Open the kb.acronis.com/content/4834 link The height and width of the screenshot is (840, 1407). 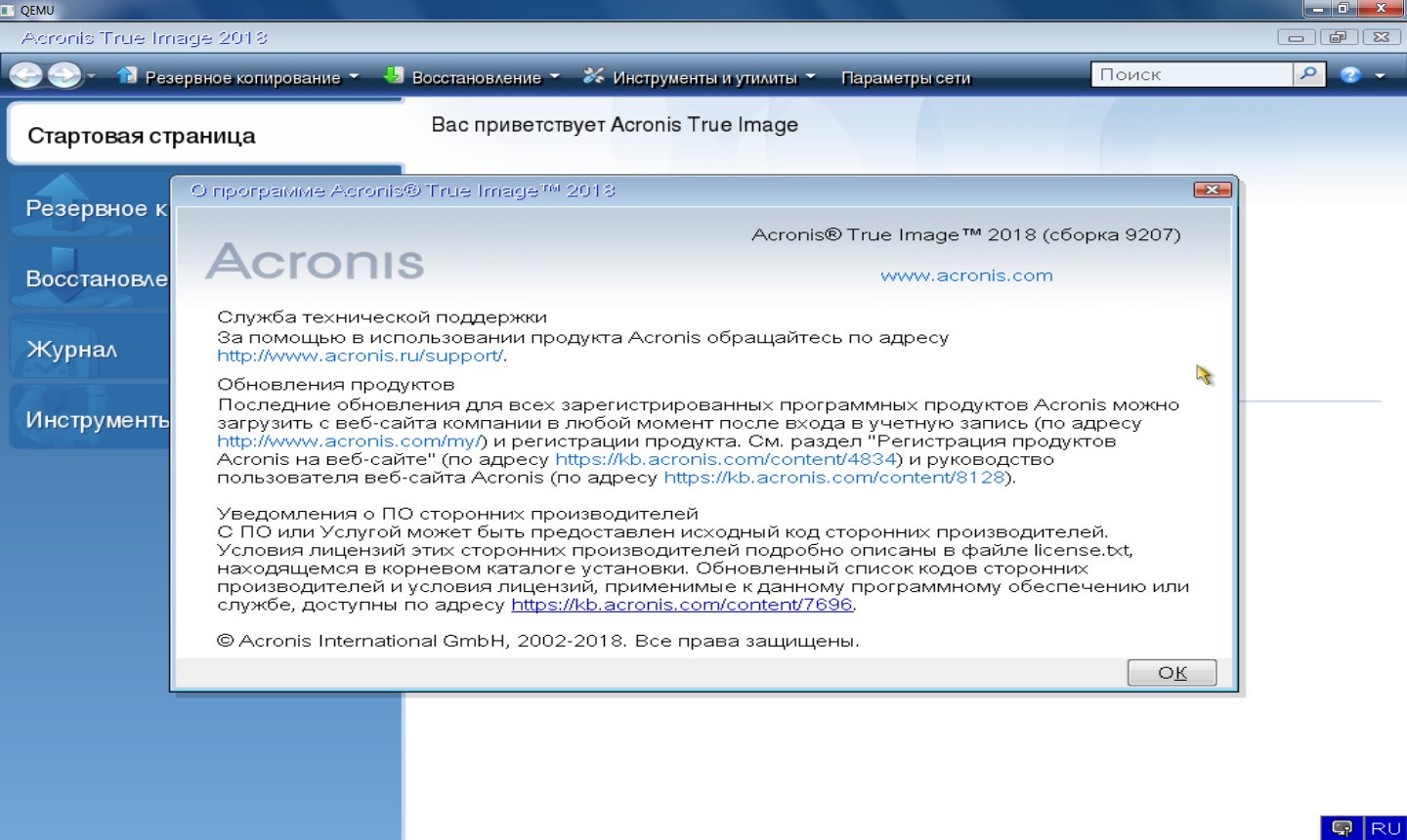tap(726, 459)
